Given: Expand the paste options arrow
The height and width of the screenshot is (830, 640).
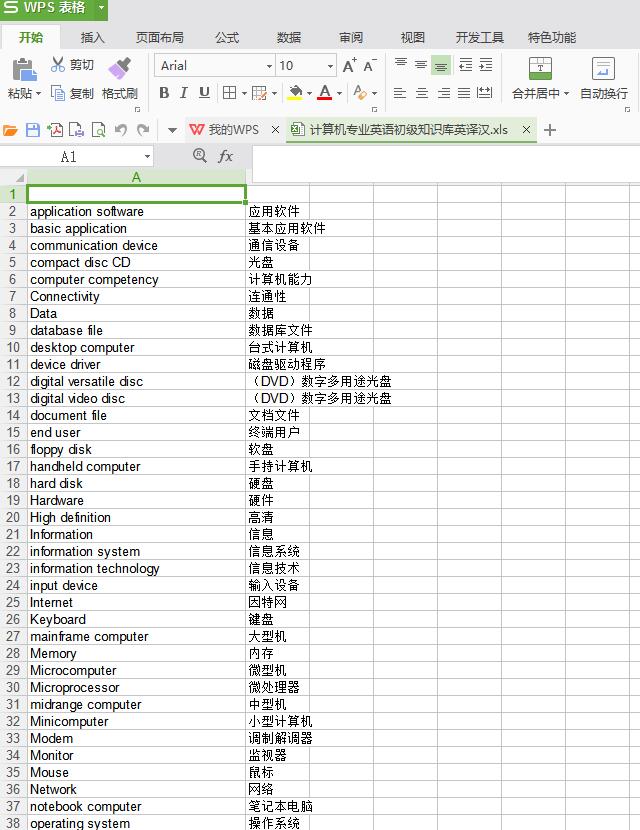Looking at the screenshot, I should pos(38,94).
